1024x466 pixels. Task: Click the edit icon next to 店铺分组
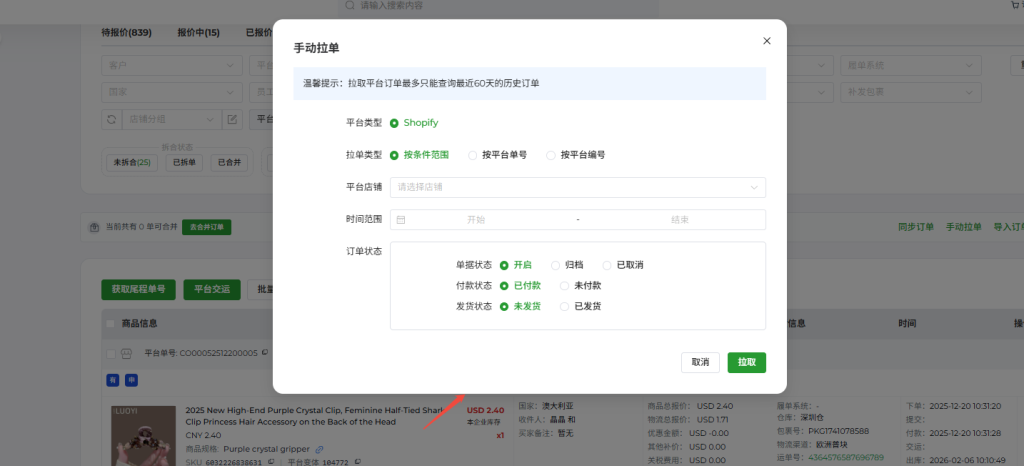point(232,119)
